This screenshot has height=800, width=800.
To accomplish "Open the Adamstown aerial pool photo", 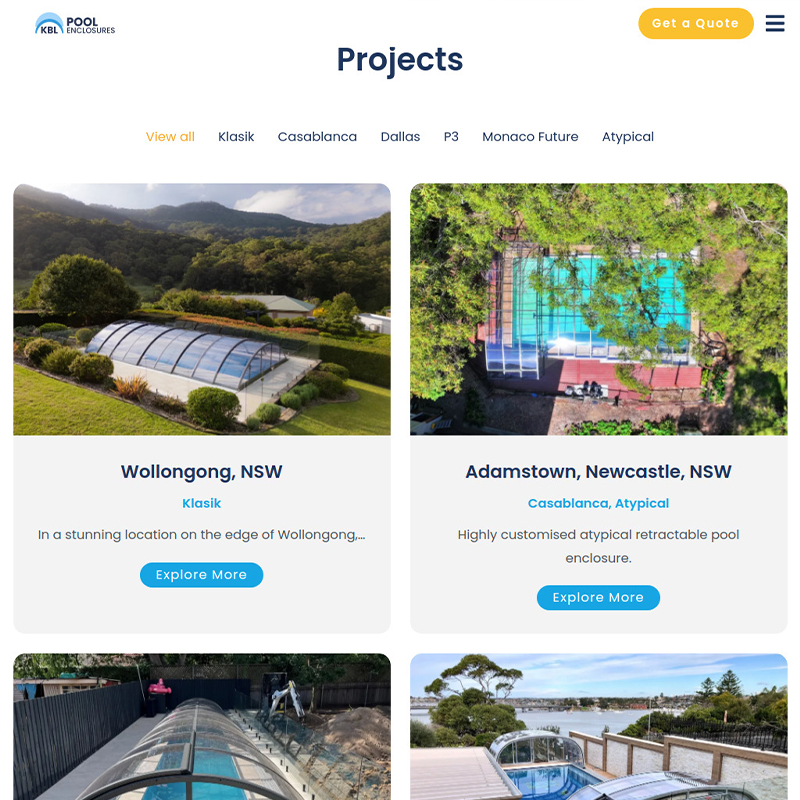I will pyautogui.click(x=598, y=309).
